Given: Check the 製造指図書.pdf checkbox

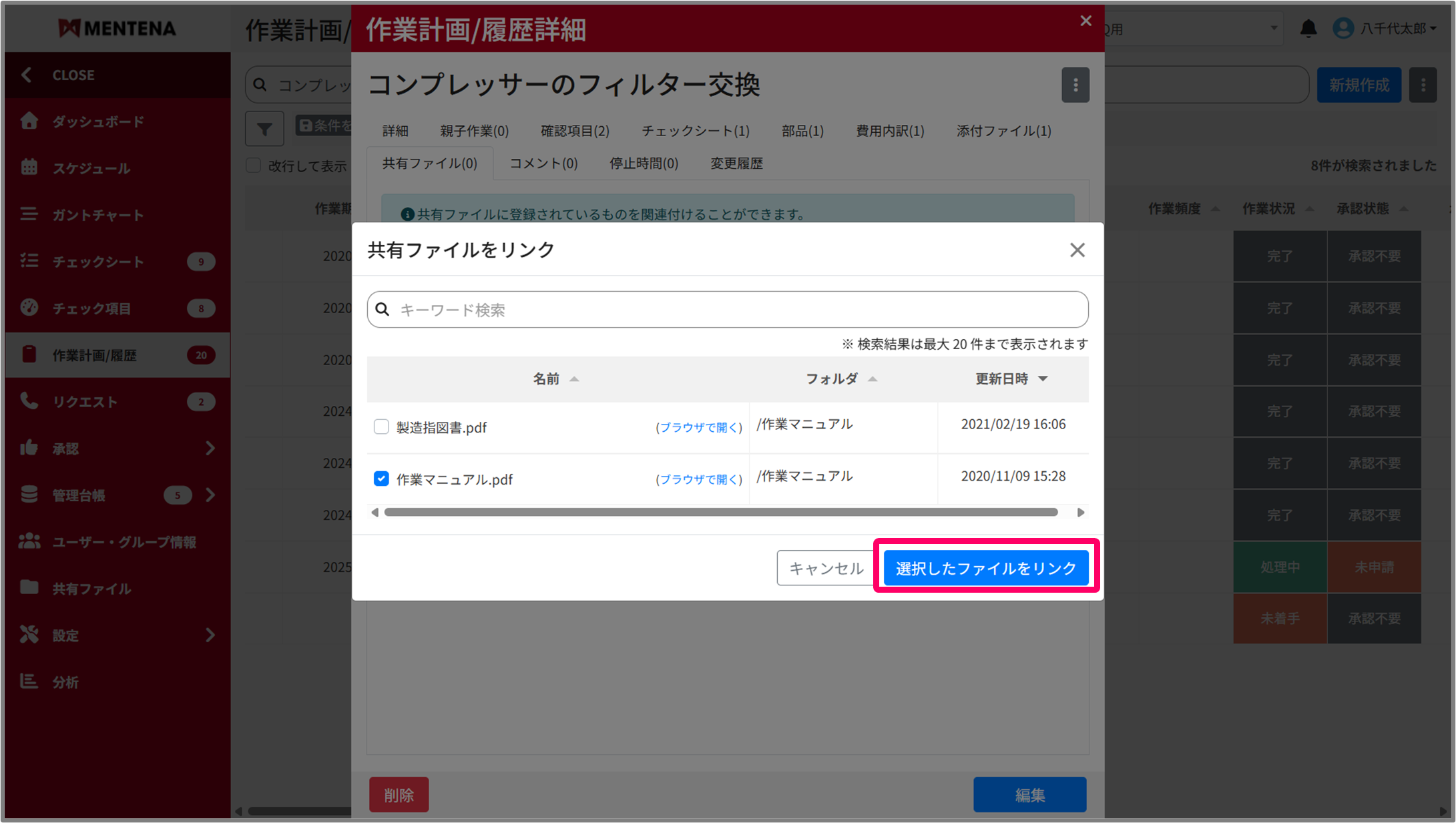Looking at the screenshot, I should (381, 427).
